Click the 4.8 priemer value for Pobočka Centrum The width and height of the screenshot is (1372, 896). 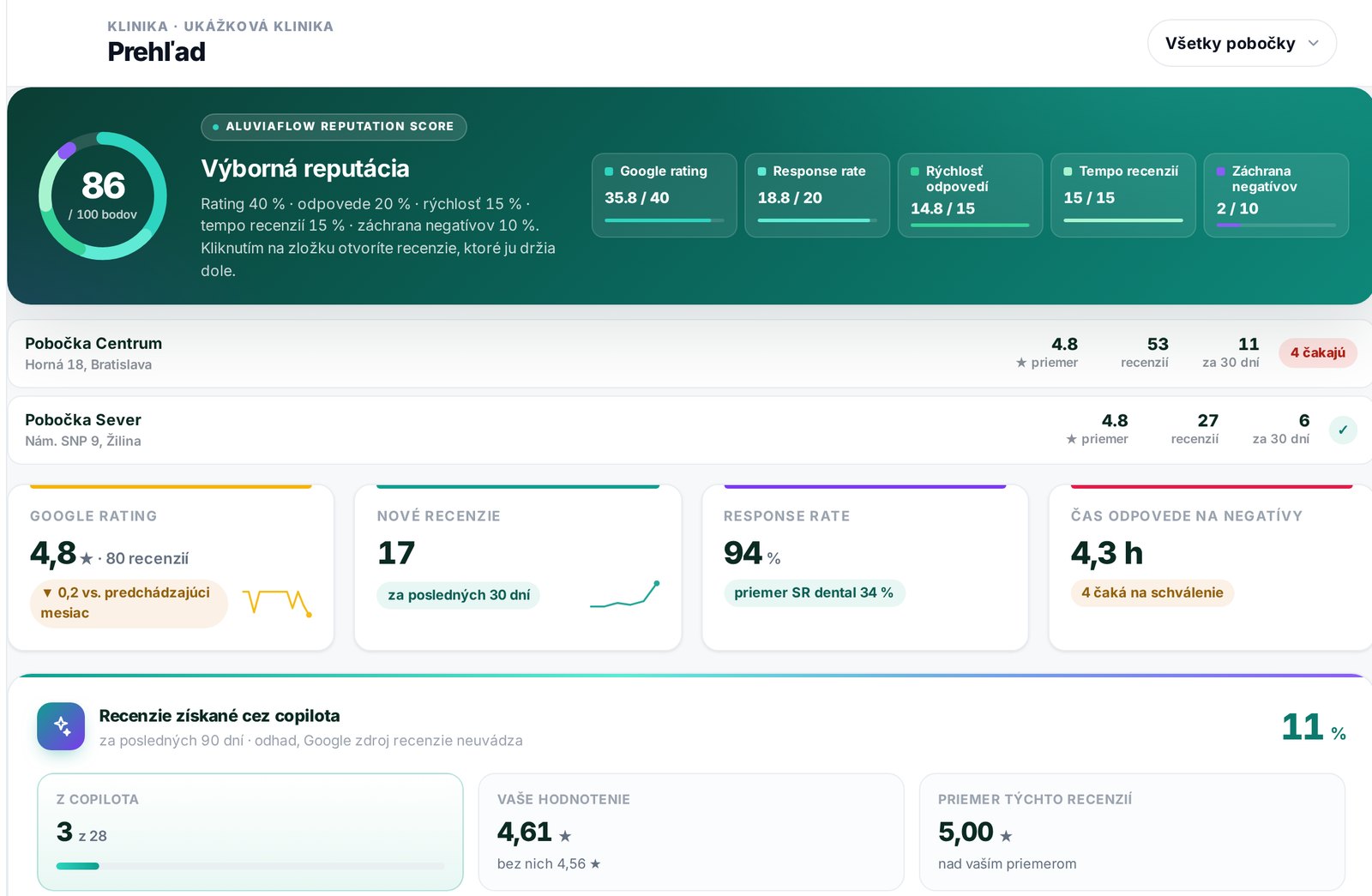1047,352
